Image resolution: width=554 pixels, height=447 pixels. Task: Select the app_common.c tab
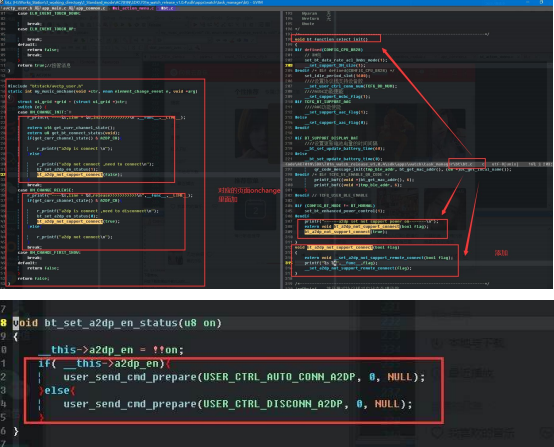[x=89, y=8]
